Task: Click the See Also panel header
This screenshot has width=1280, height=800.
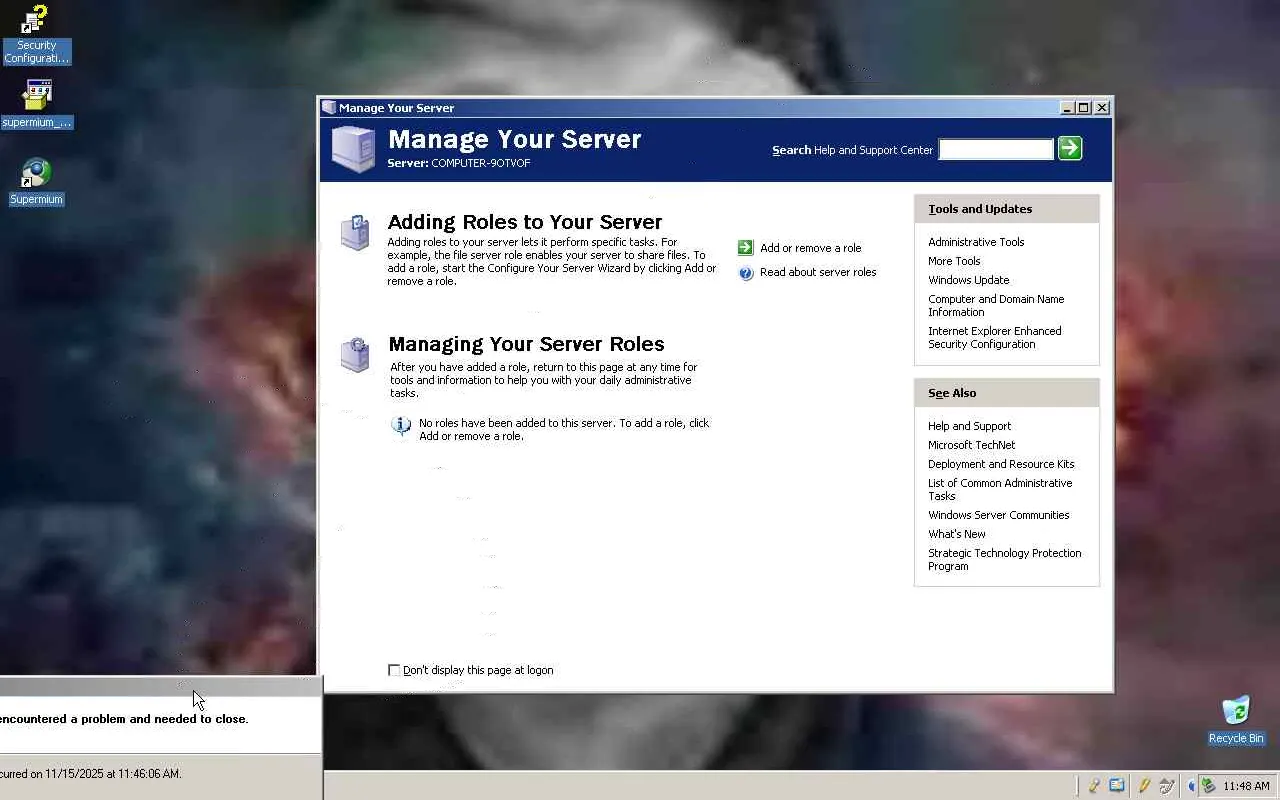Action: tap(1007, 393)
